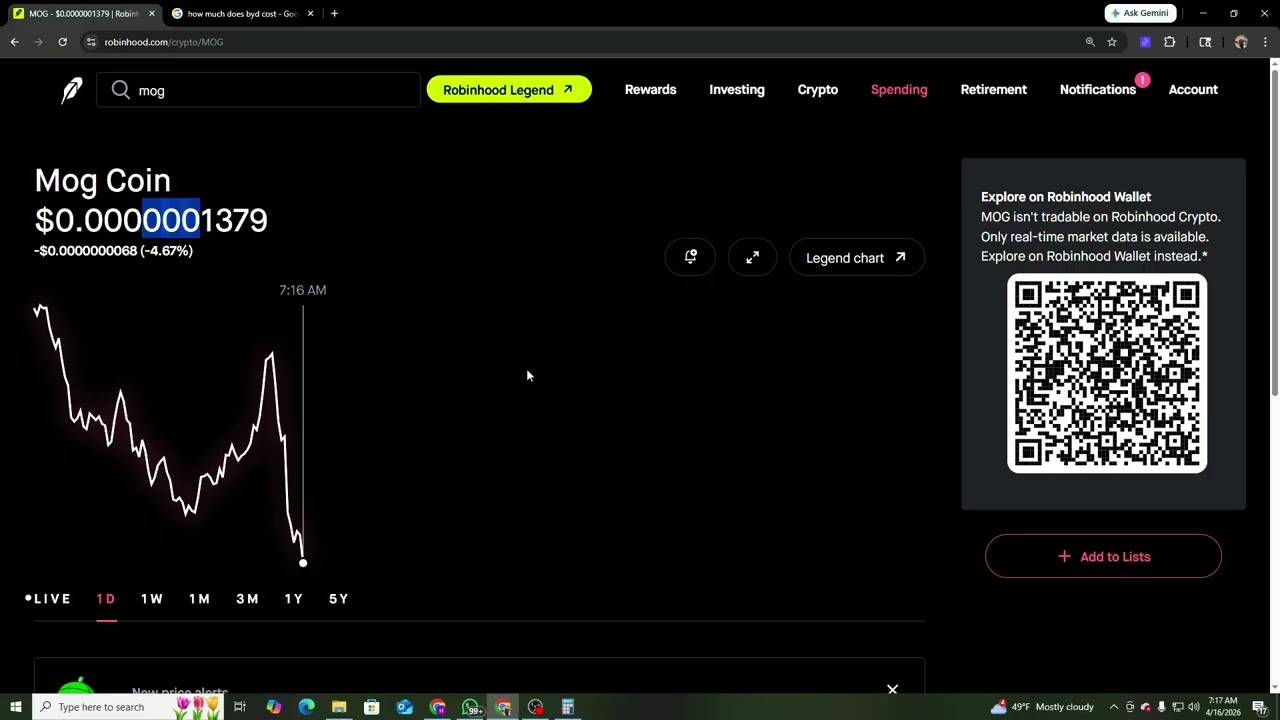Click the arrow icon on Robinhood Legend button
Screen dimensions: 1280x720
(568, 89)
